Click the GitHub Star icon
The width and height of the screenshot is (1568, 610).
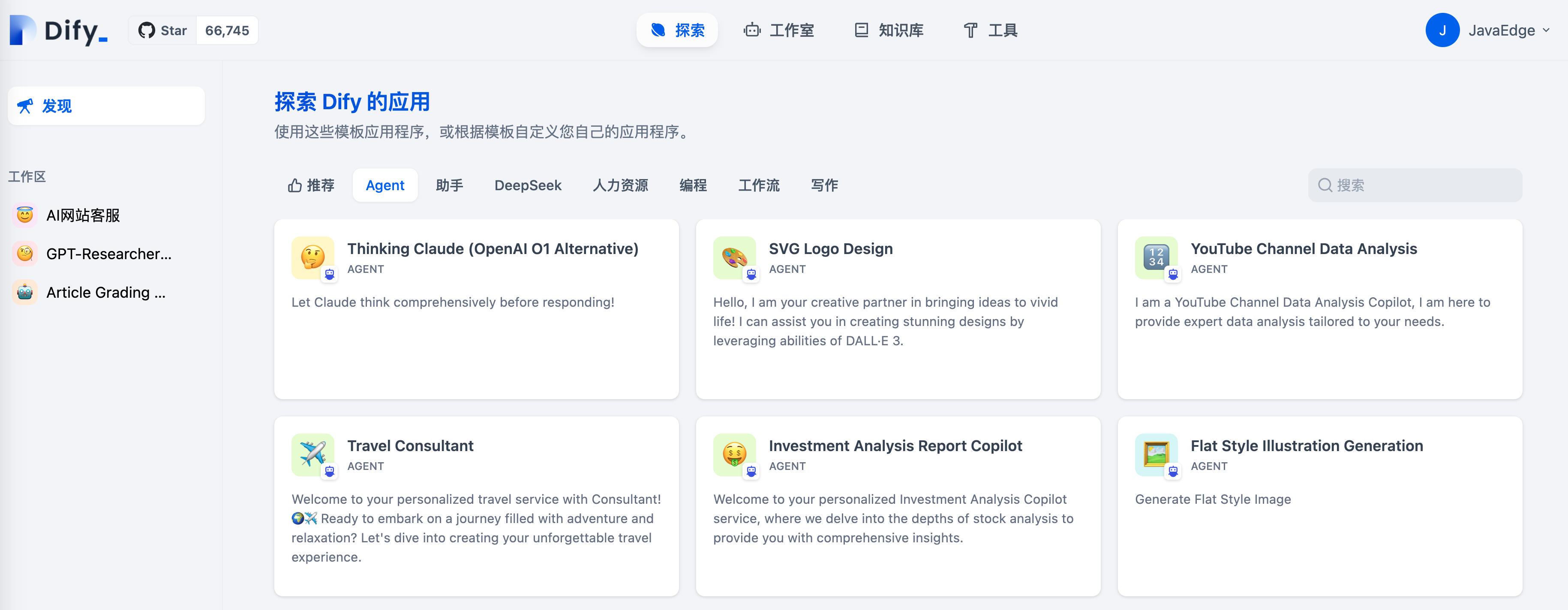(x=146, y=30)
